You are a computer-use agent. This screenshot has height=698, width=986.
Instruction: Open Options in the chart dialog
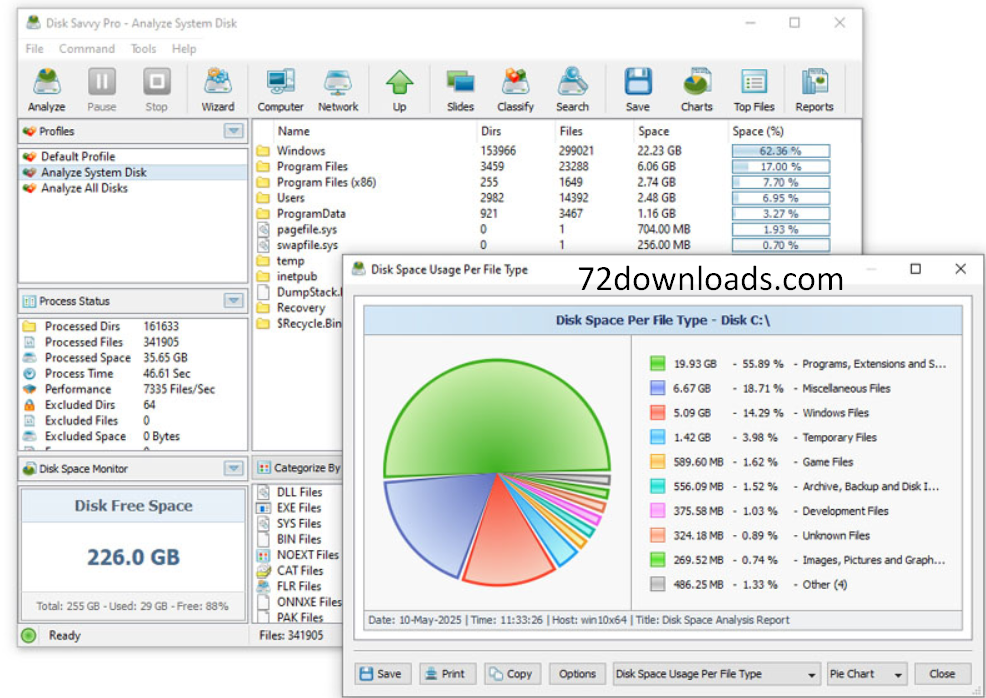578,673
